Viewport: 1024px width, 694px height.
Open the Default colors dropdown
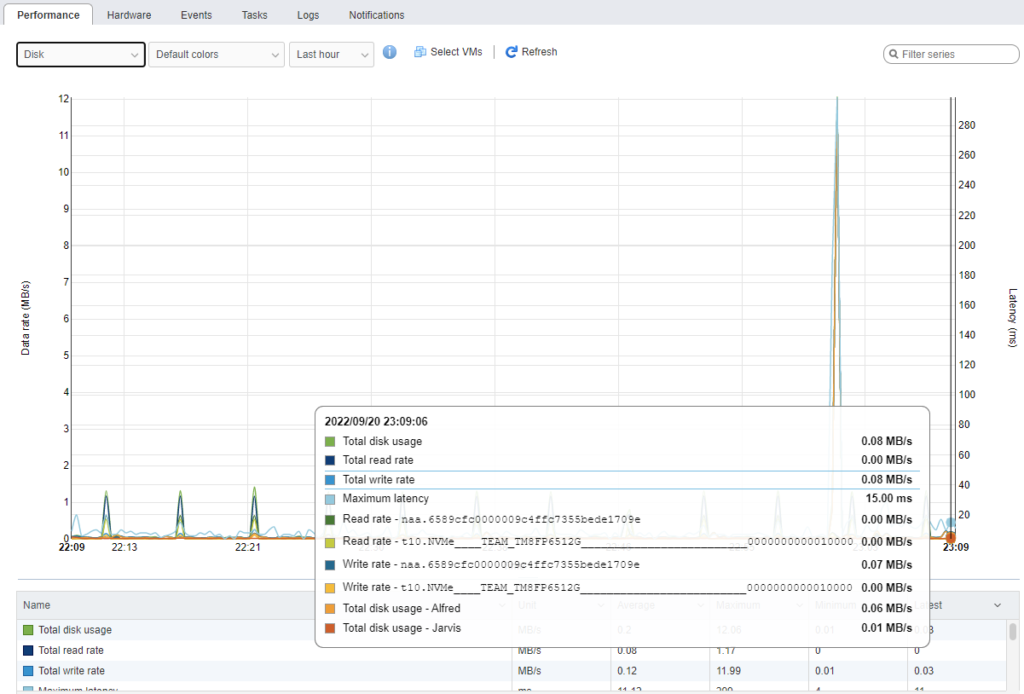[x=215, y=54]
